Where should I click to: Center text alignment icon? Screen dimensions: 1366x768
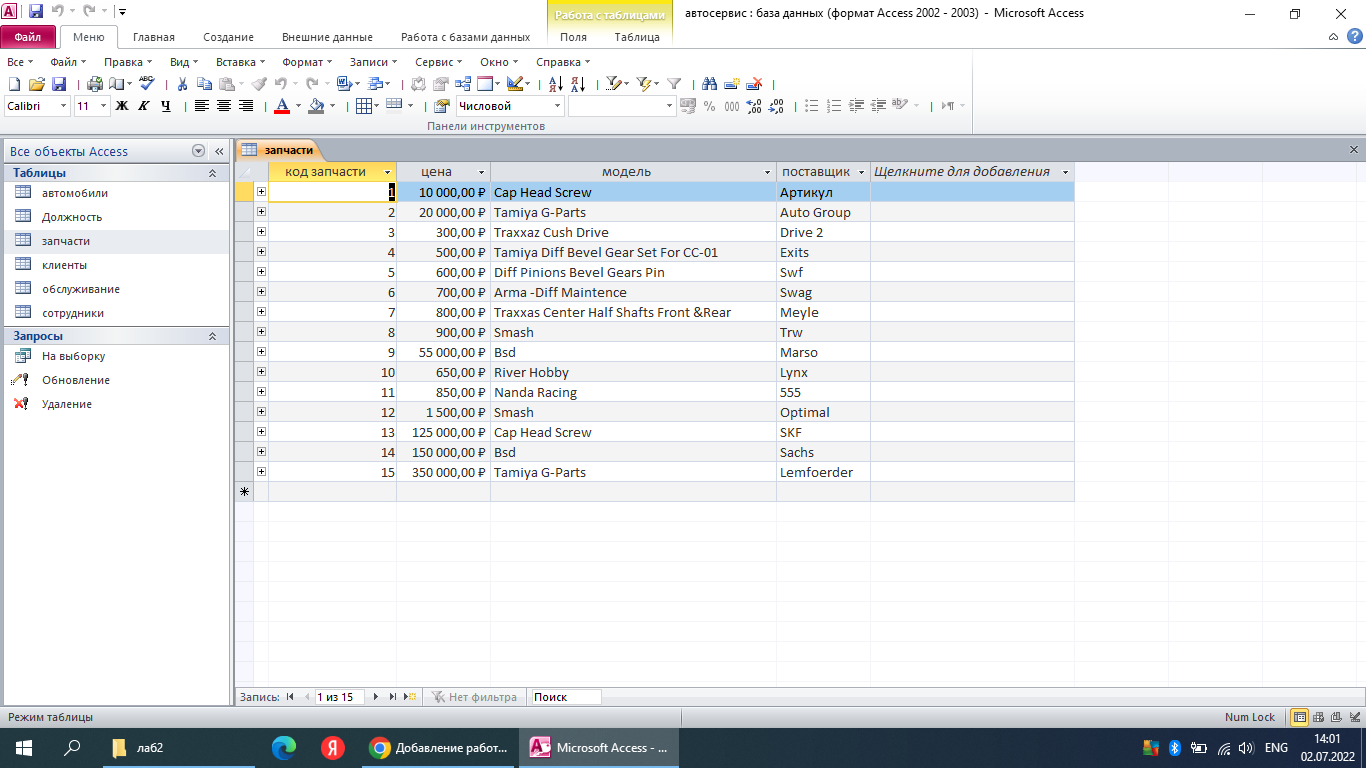tap(223, 106)
